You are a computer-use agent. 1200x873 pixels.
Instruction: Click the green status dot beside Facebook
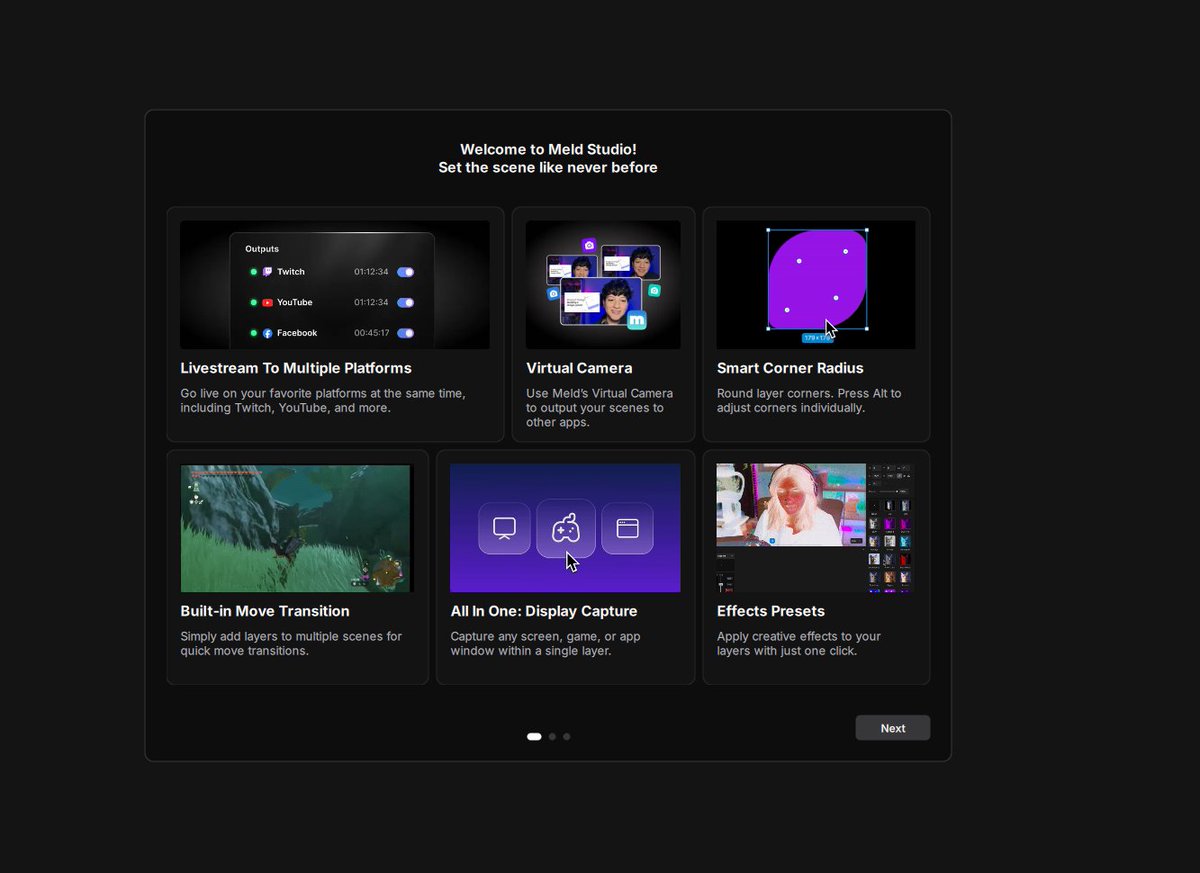pos(254,333)
